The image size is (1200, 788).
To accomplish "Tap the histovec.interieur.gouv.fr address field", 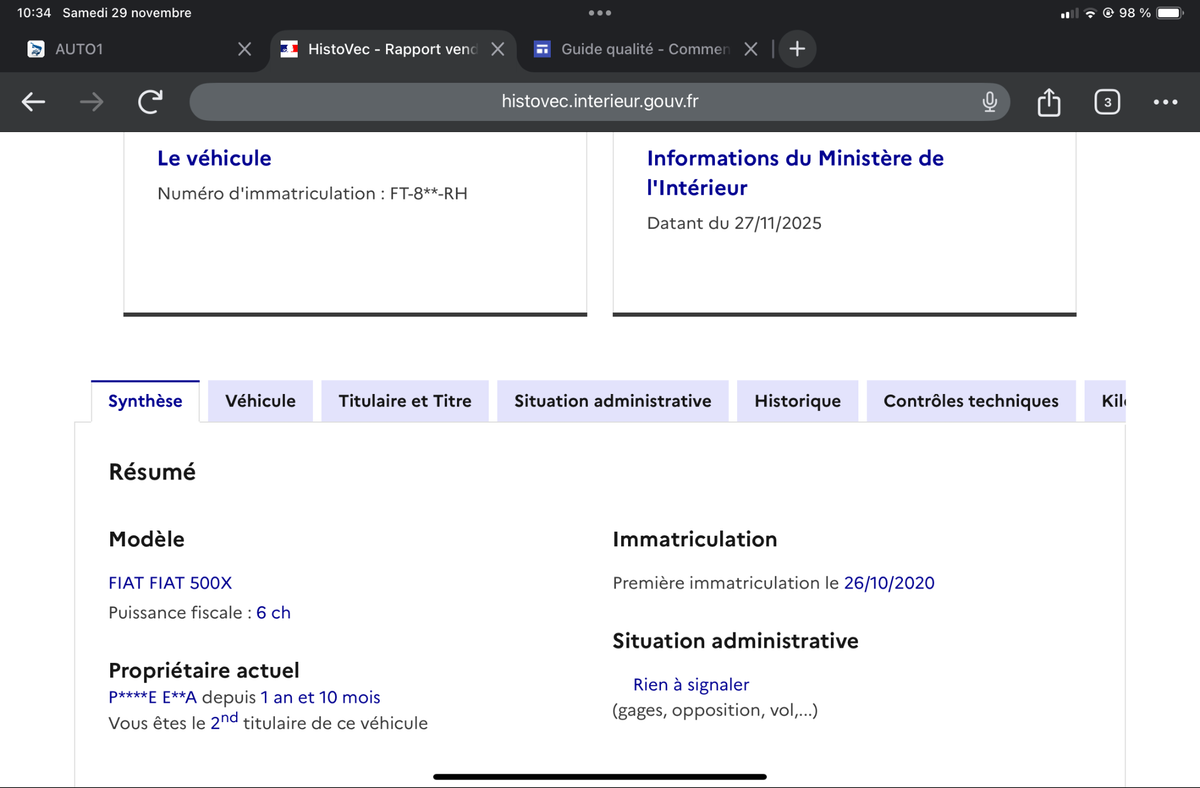I will tap(599, 101).
